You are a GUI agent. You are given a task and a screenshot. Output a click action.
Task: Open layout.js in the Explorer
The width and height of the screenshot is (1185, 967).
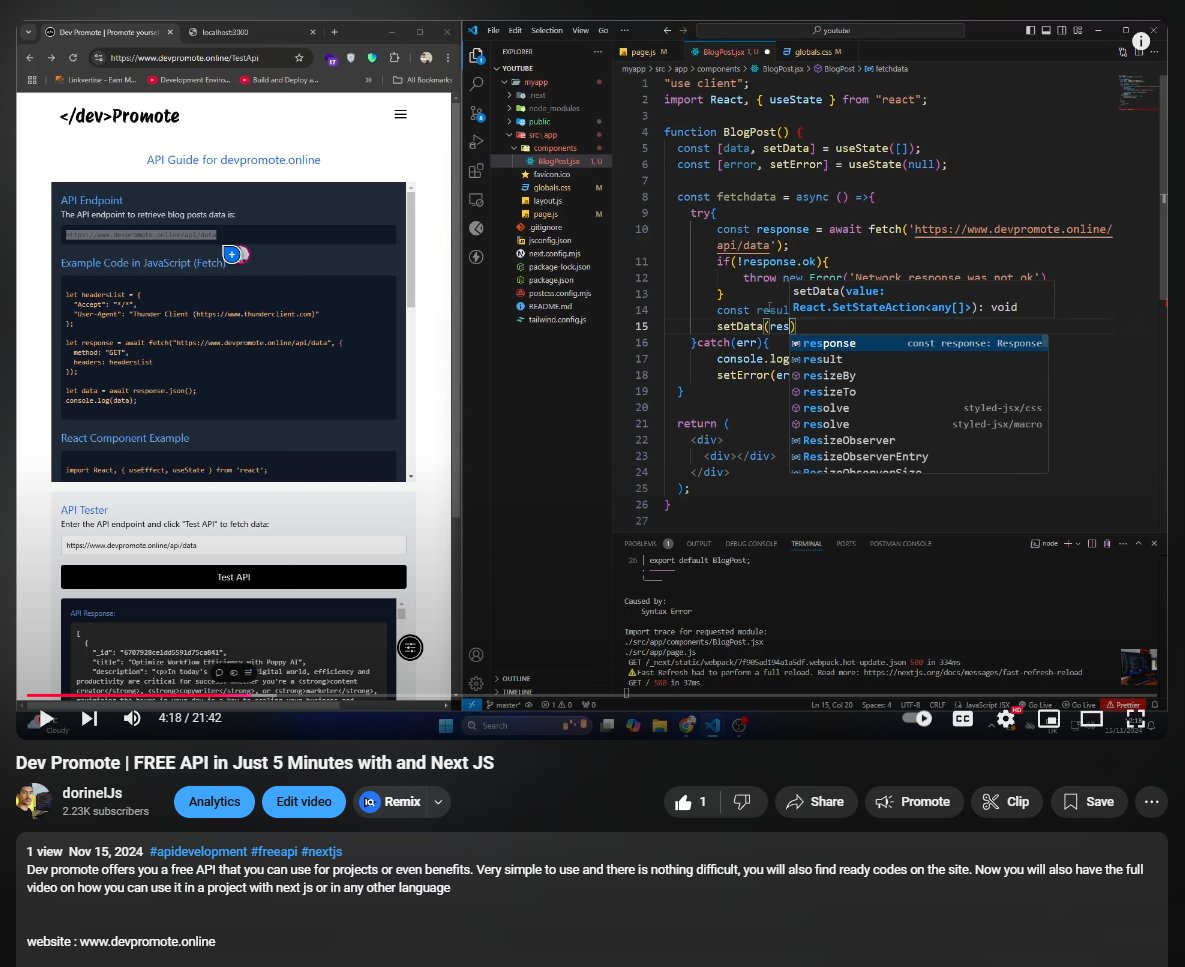click(x=547, y=201)
